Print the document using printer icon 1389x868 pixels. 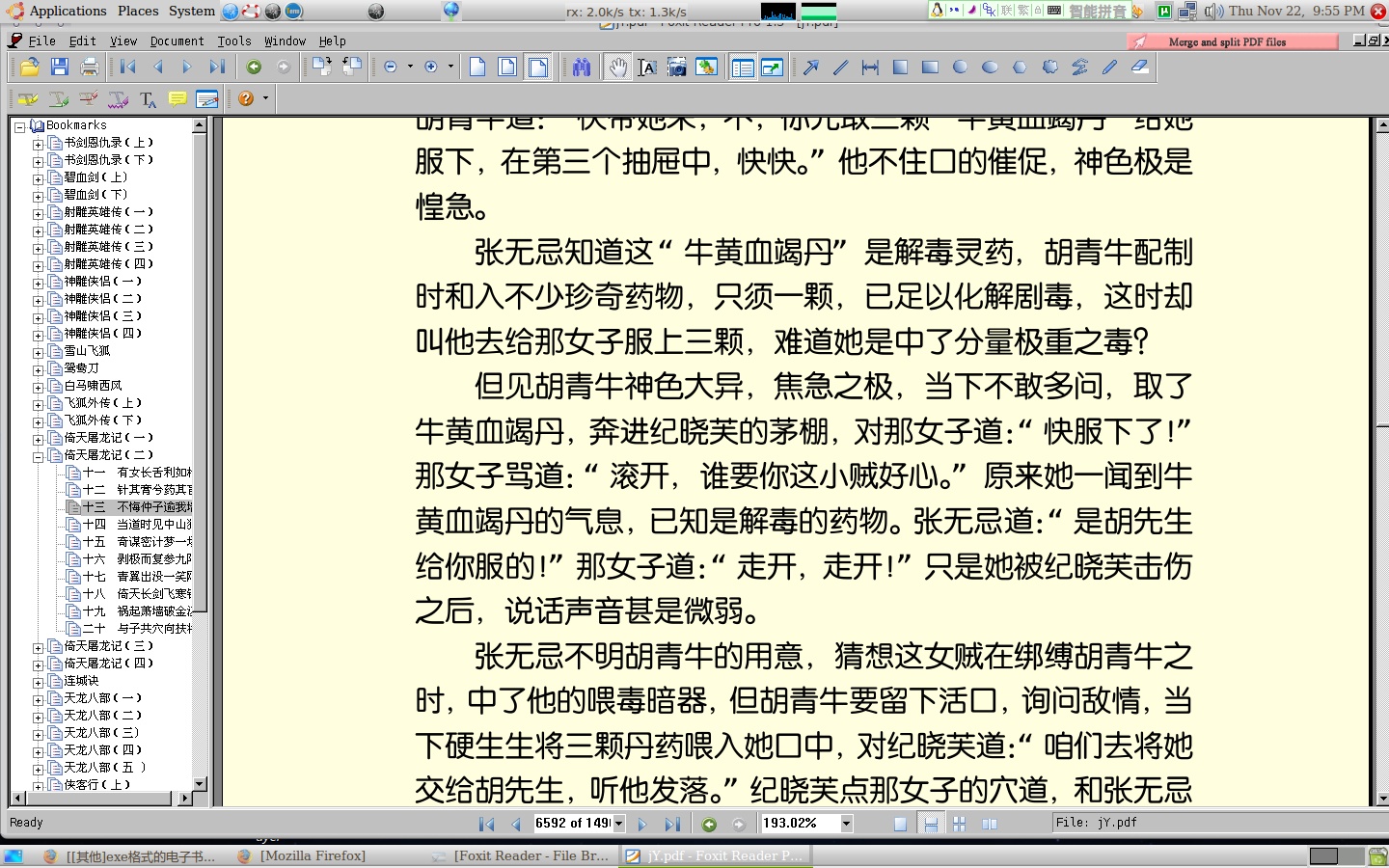90,67
